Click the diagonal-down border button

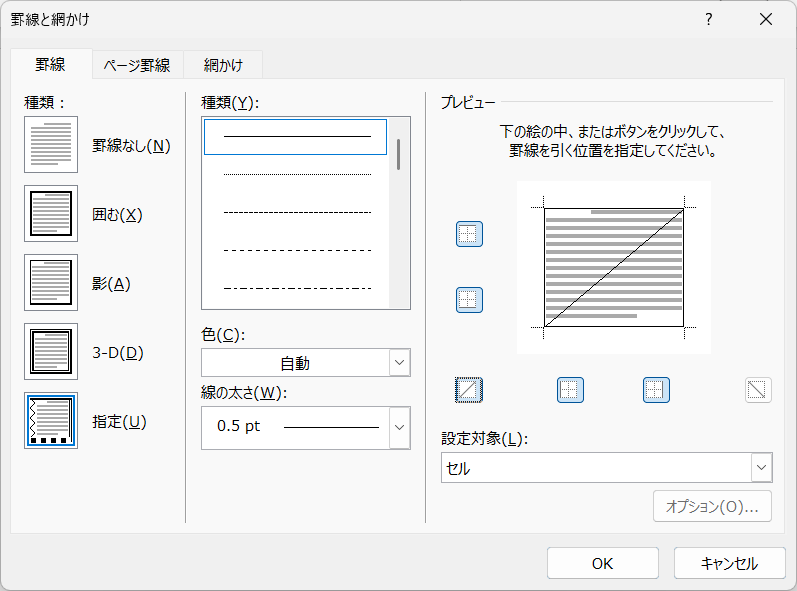pyautogui.click(x=758, y=390)
